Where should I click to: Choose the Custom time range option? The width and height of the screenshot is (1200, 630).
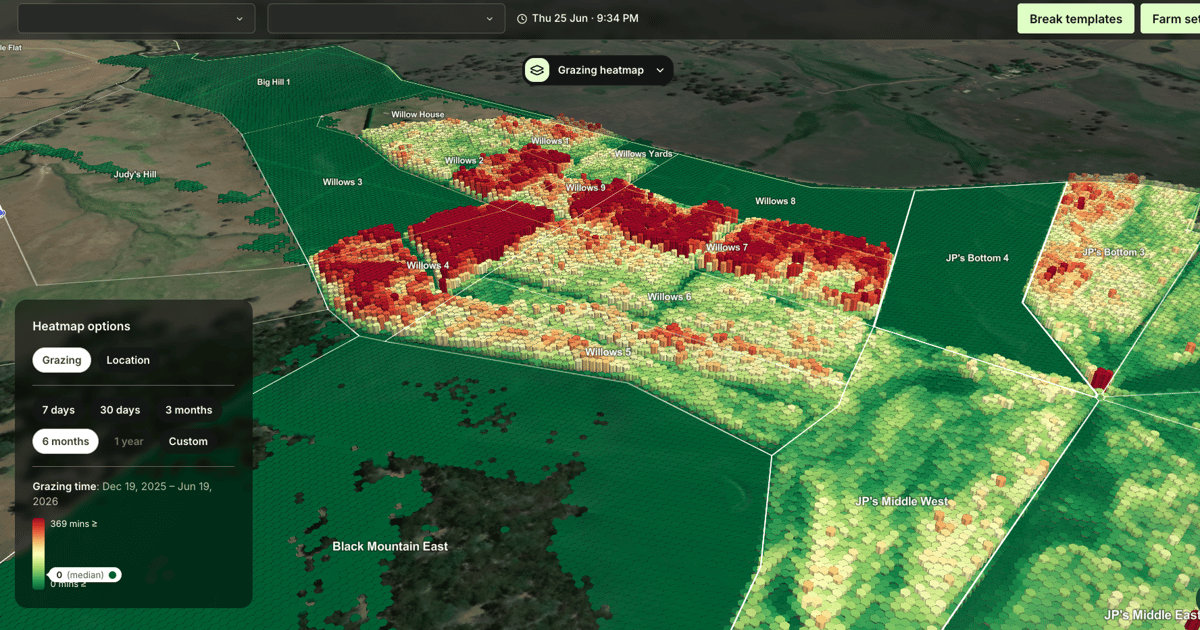pos(188,441)
